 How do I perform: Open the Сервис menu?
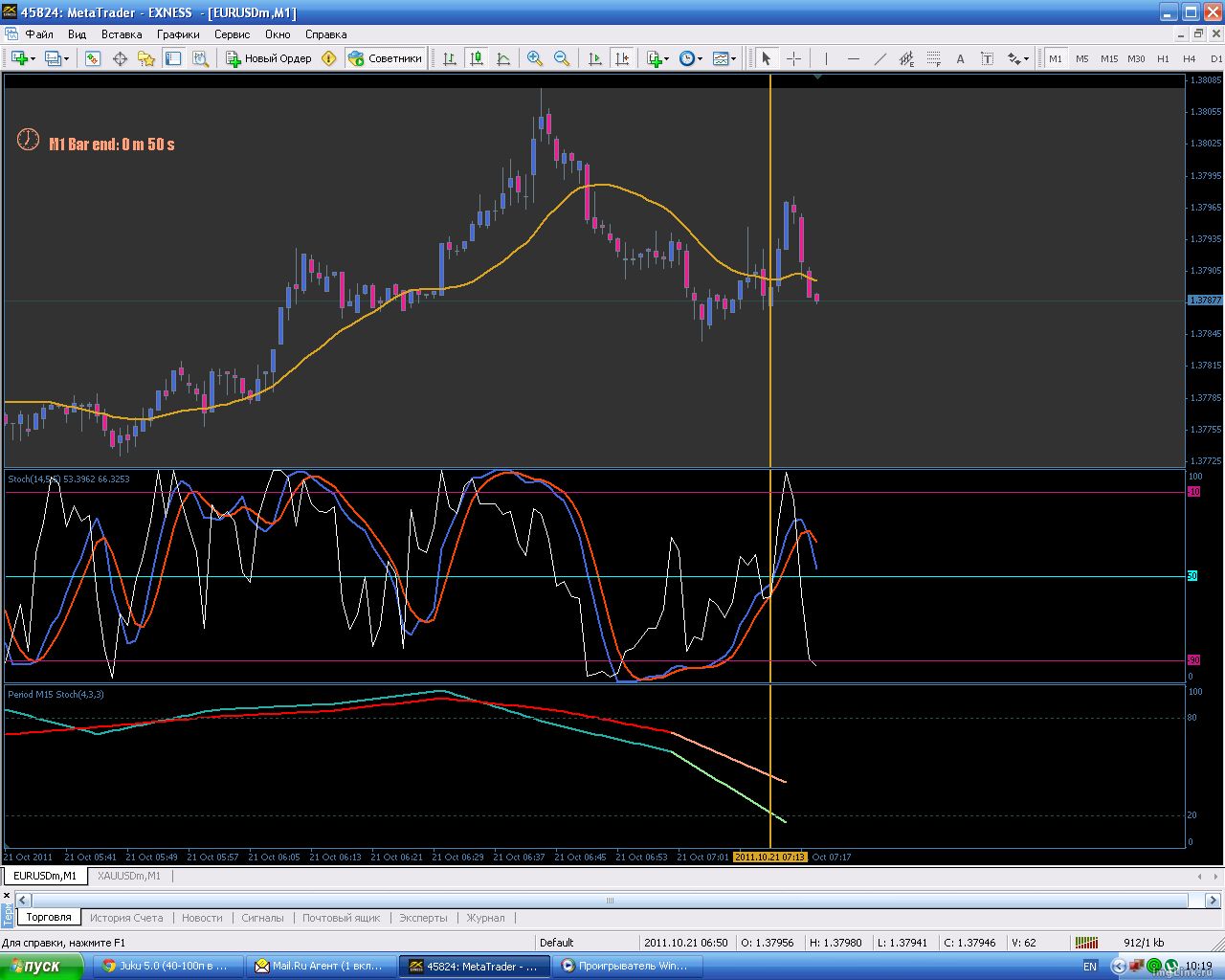[x=232, y=33]
